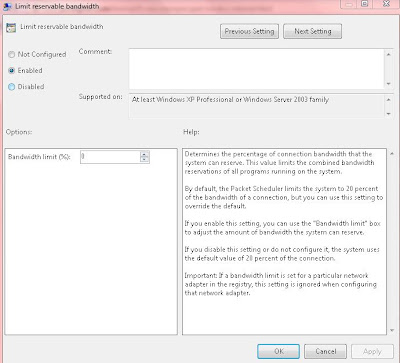The image size is (400, 363).
Task: Click Comment box scroll down arrow
Action: click(x=389, y=84)
